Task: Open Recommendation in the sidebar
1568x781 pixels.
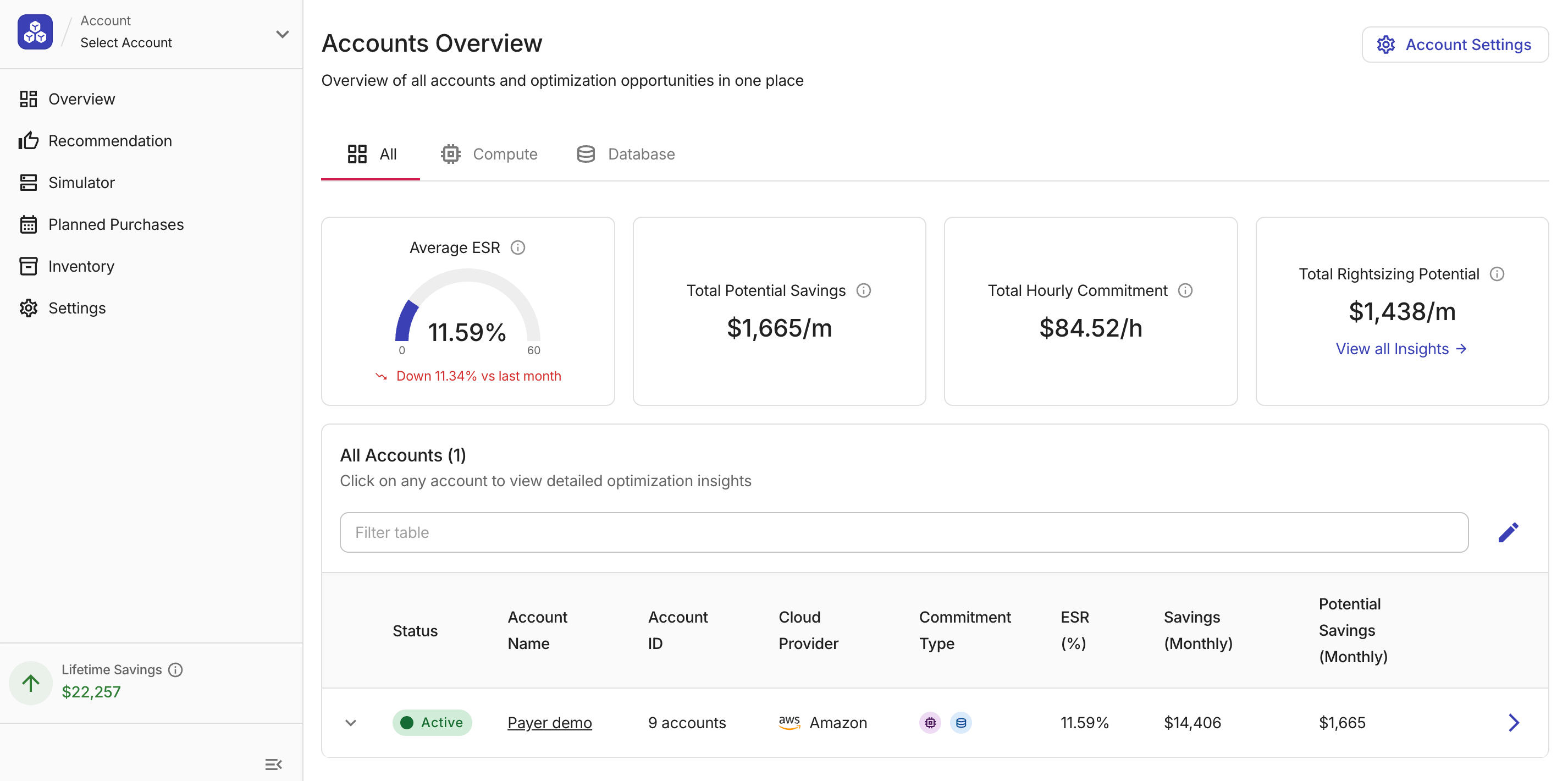Action: (95, 141)
